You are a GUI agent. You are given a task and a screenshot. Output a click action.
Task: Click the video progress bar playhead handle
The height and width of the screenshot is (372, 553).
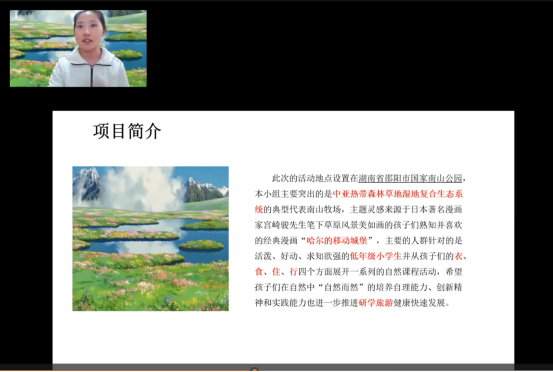254,370
